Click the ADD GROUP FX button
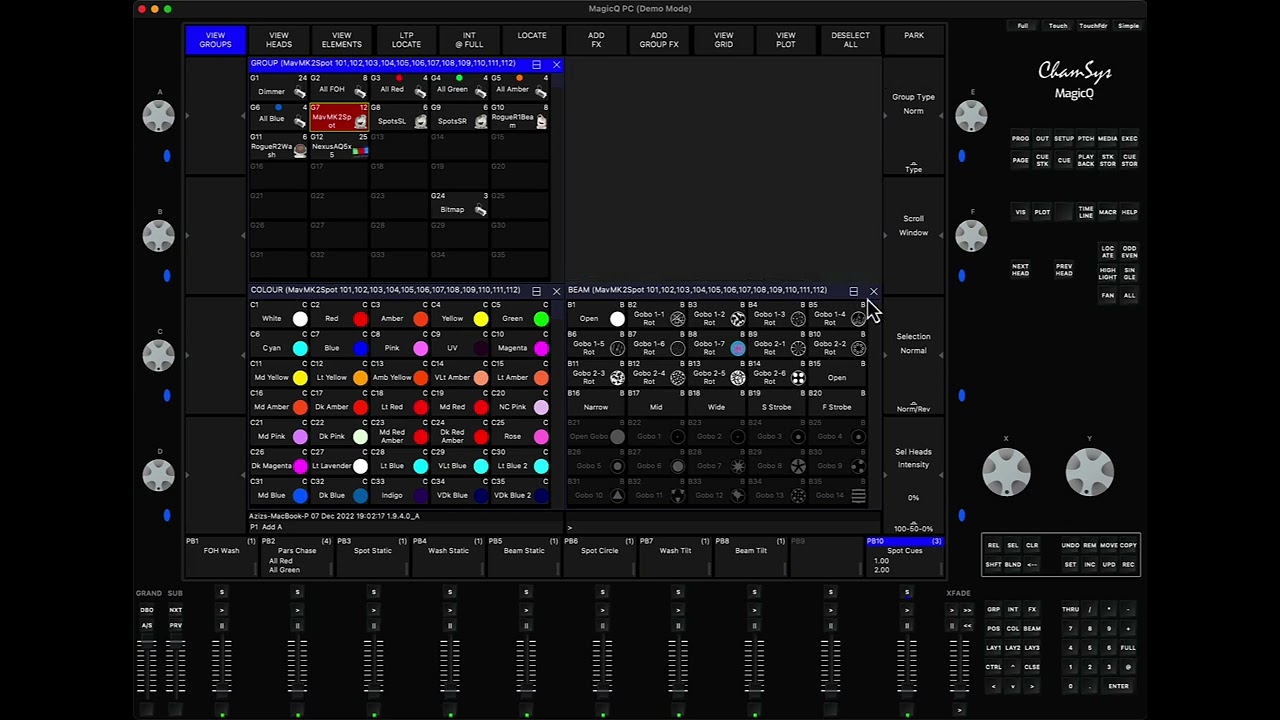 tap(659, 39)
